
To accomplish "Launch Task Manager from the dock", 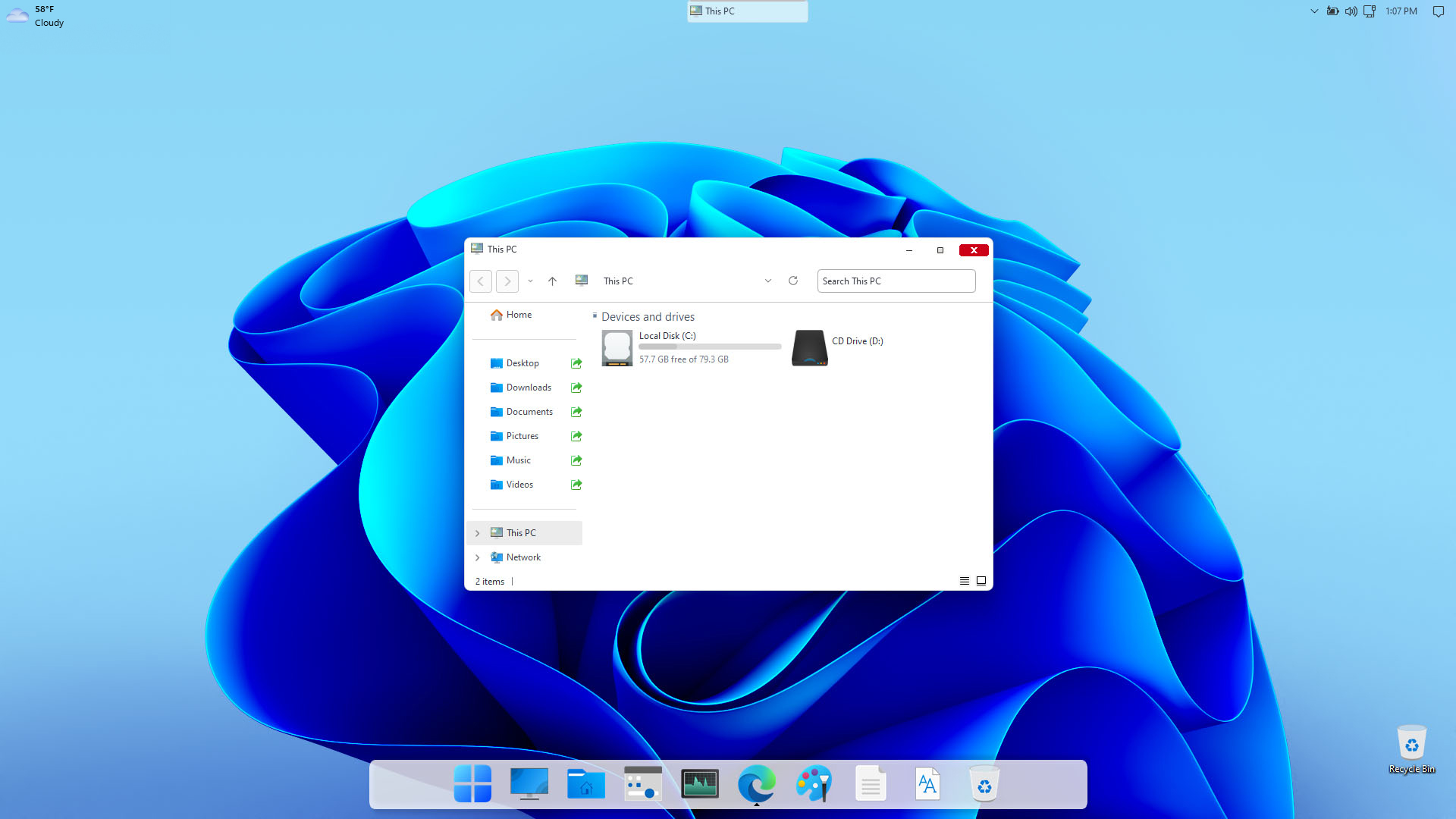I will pyautogui.click(x=699, y=783).
